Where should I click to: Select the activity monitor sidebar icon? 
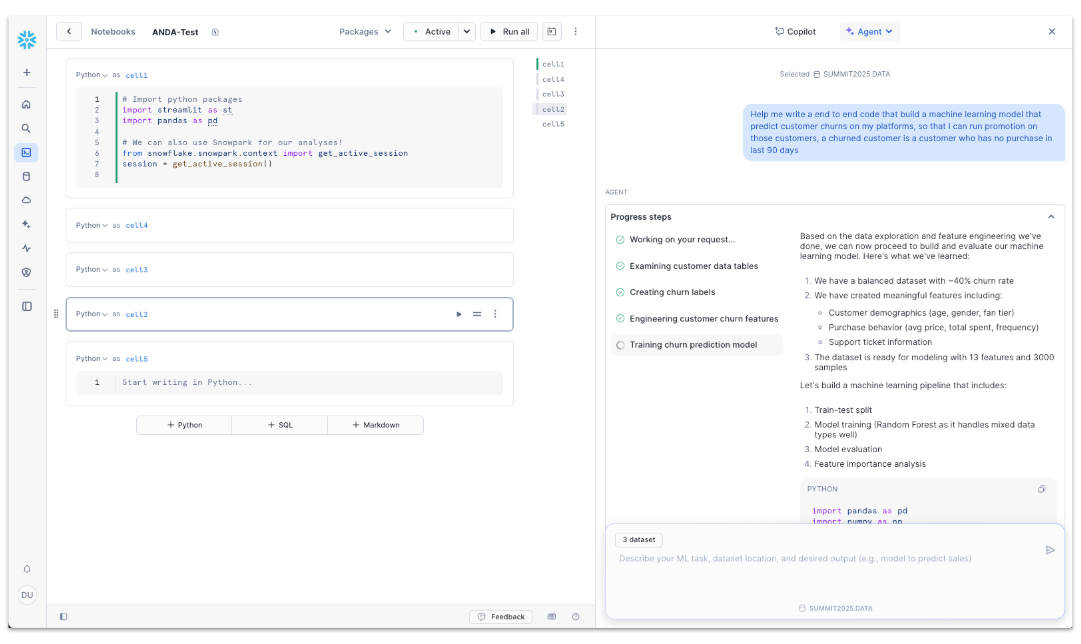[26, 248]
